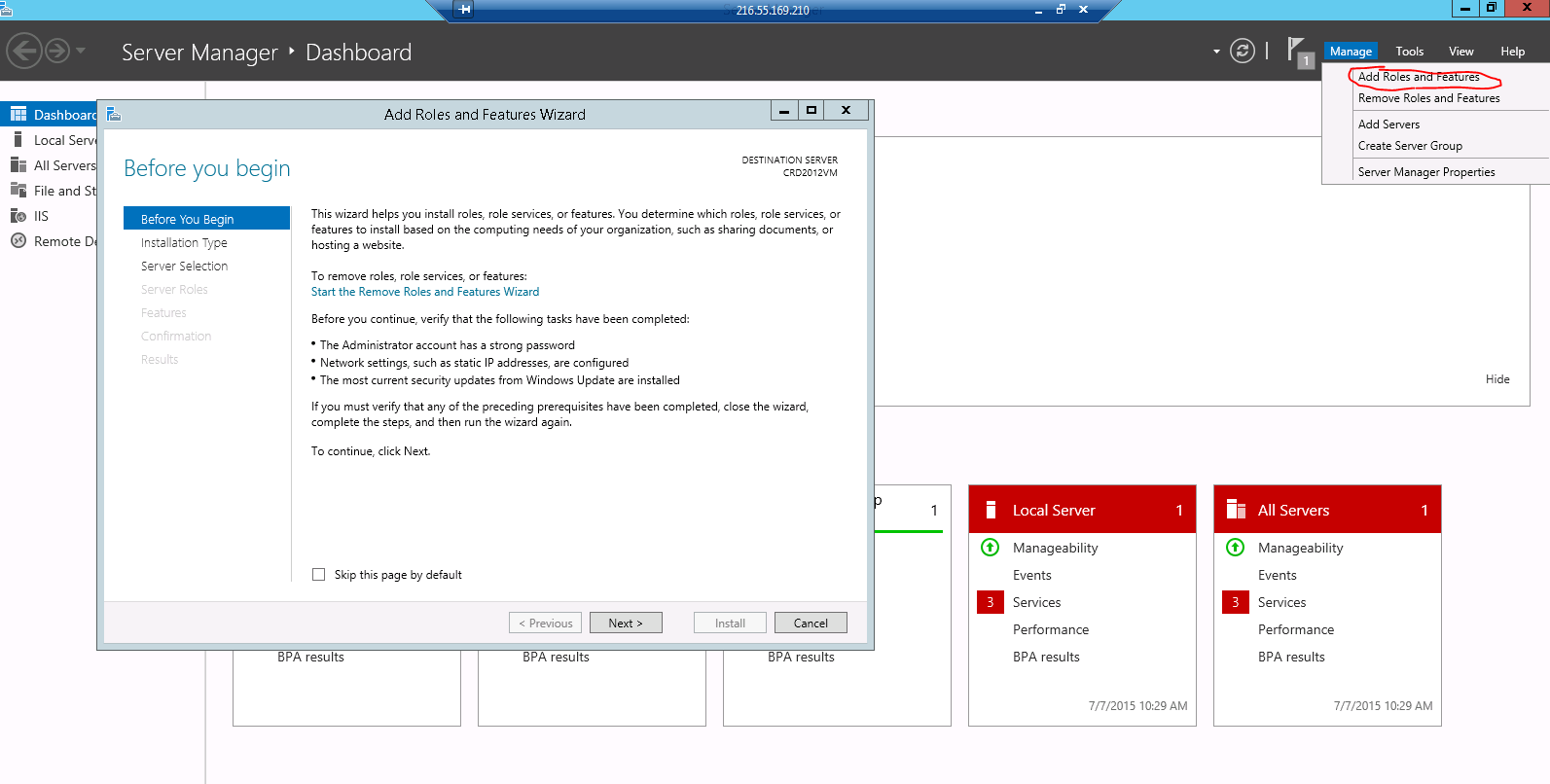This screenshot has width=1550, height=784.
Task: Click the forward navigation arrow icon
Action: tap(57, 51)
